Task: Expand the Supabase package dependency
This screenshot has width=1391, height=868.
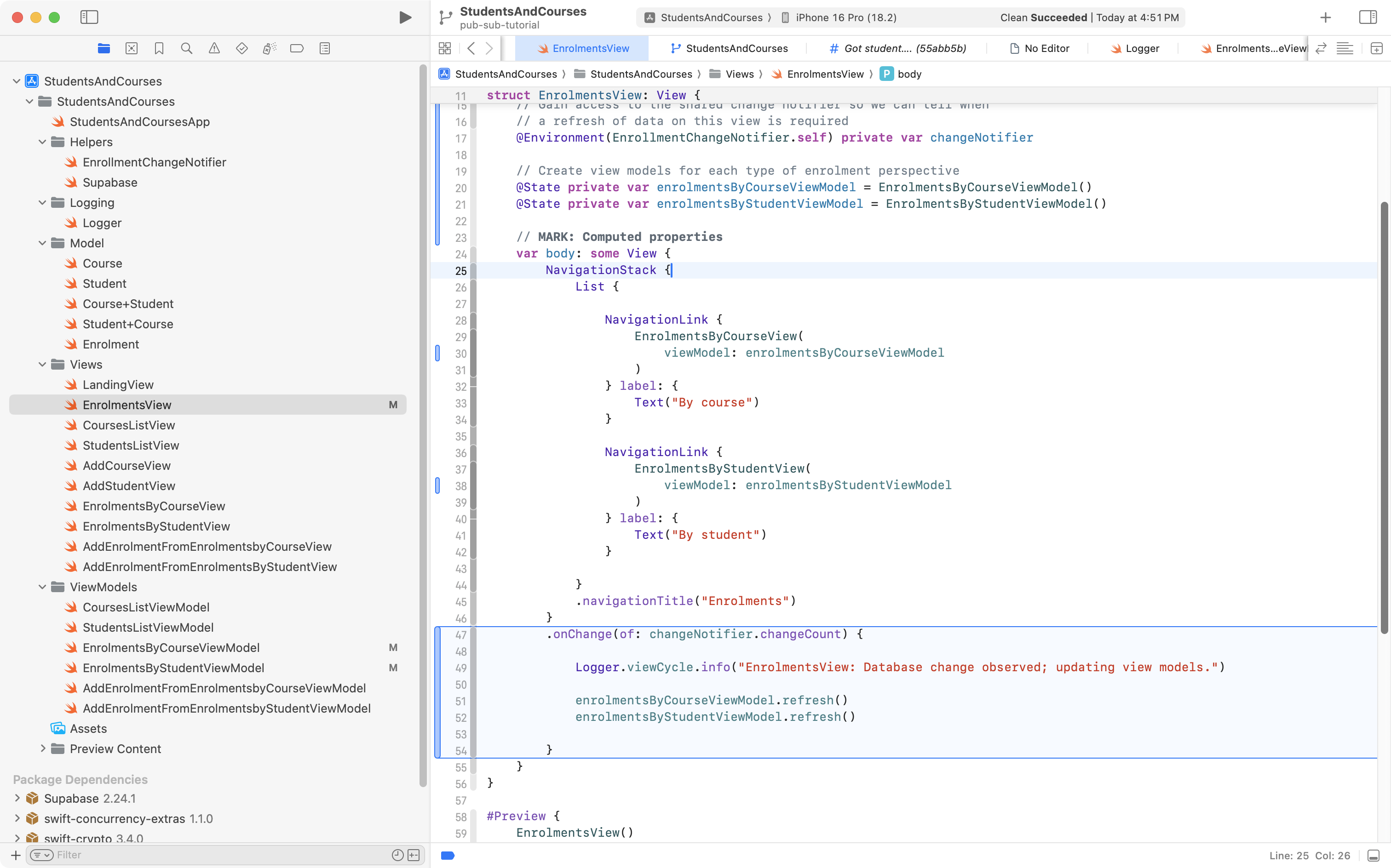Action: tap(17, 798)
